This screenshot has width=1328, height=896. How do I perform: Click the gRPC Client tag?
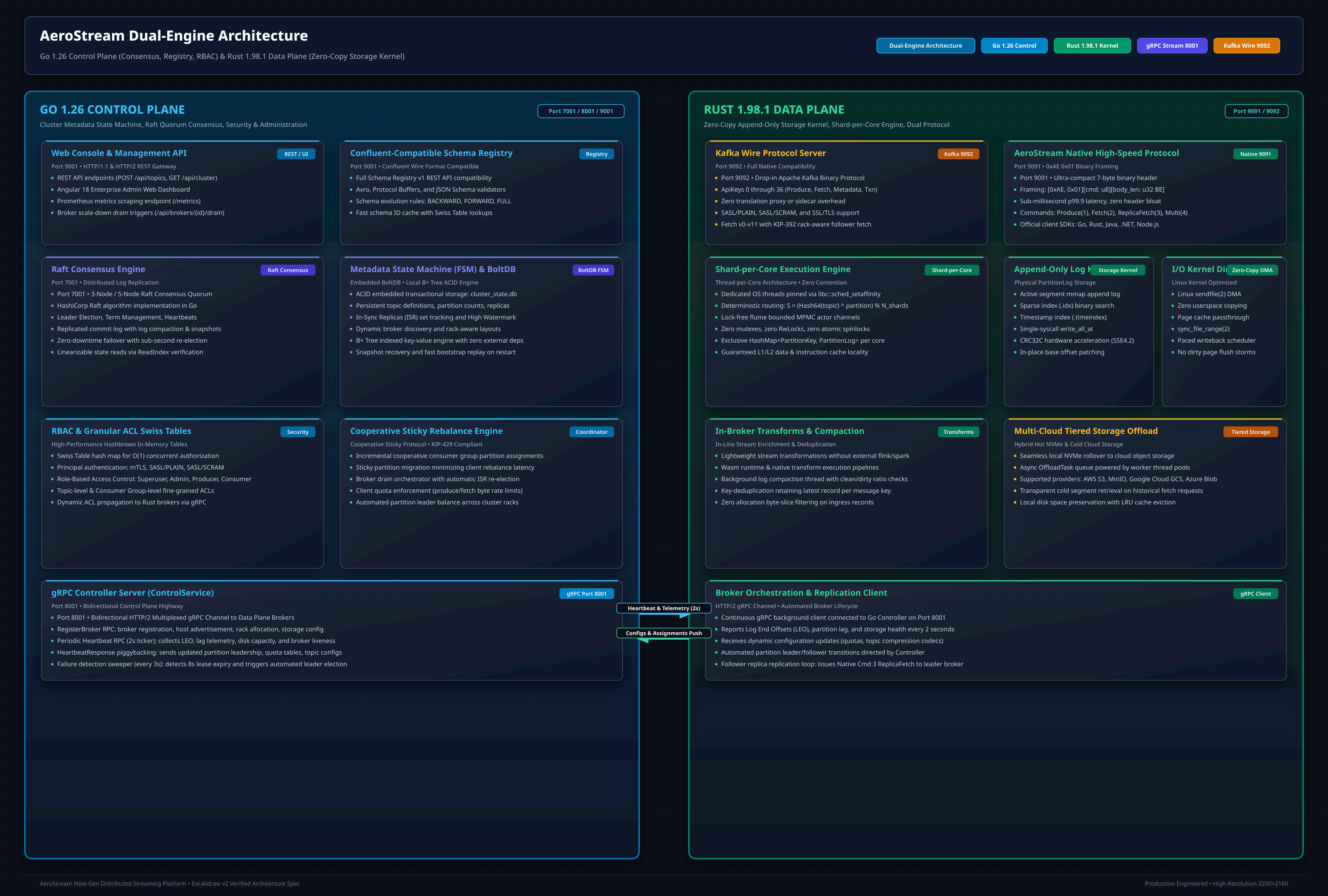coord(1255,594)
